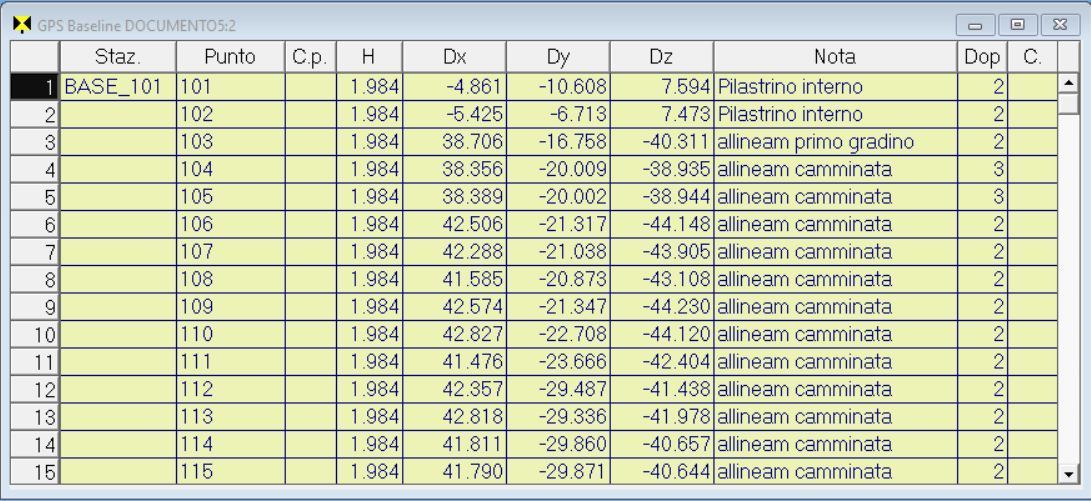Click the Dop column header

(x=982, y=56)
